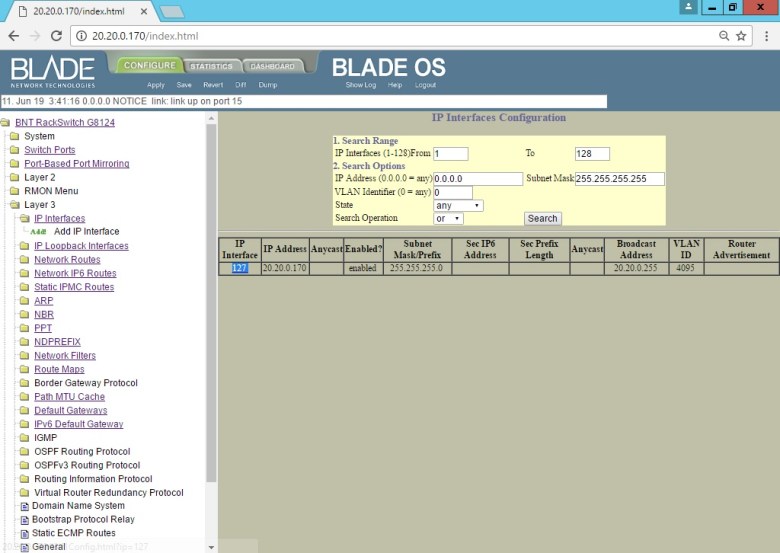Click the navigation tree scrollbar thumb
This screenshot has width=780, height=553.
click(x=211, y=302)
